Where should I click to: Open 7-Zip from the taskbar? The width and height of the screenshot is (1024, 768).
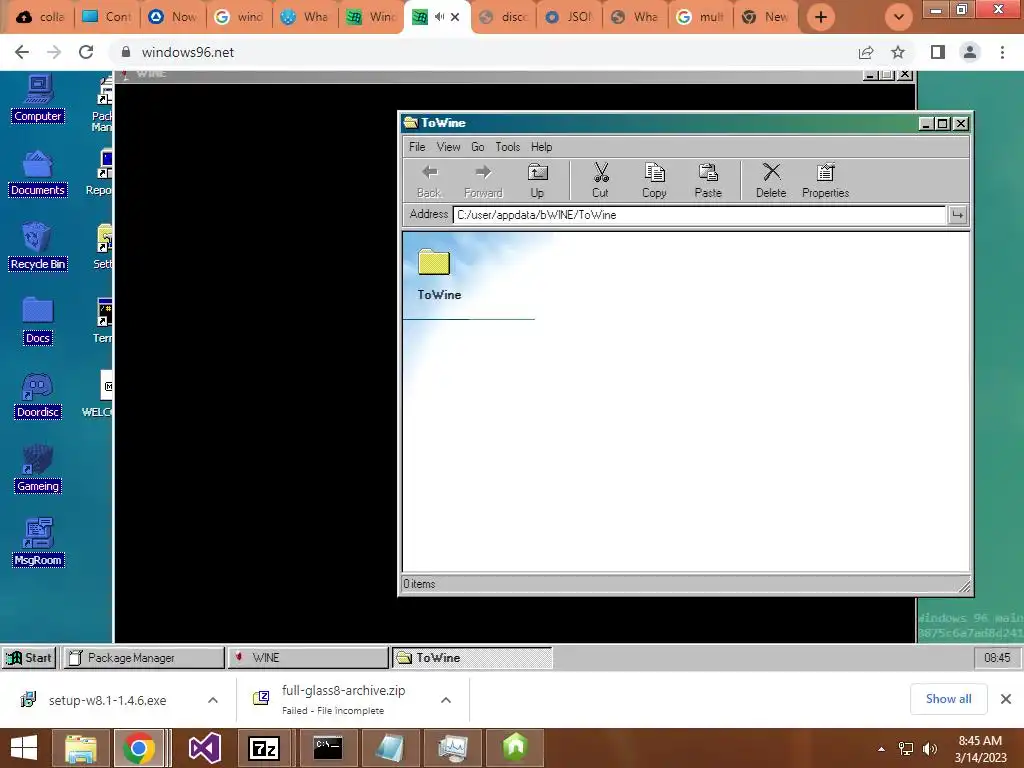point(264,748)
